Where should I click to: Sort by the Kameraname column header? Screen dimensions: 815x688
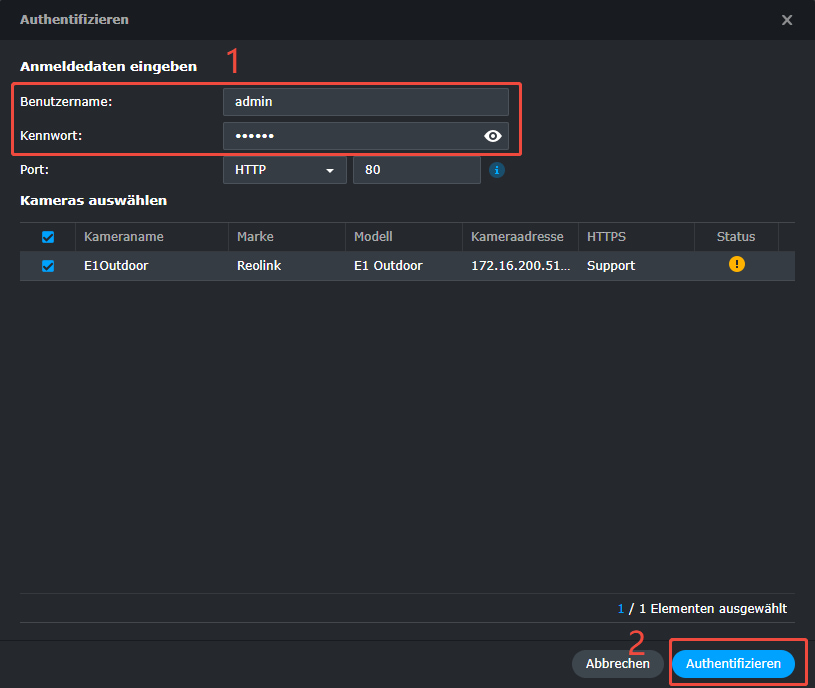pyautogui.click(x=152, y=237)
